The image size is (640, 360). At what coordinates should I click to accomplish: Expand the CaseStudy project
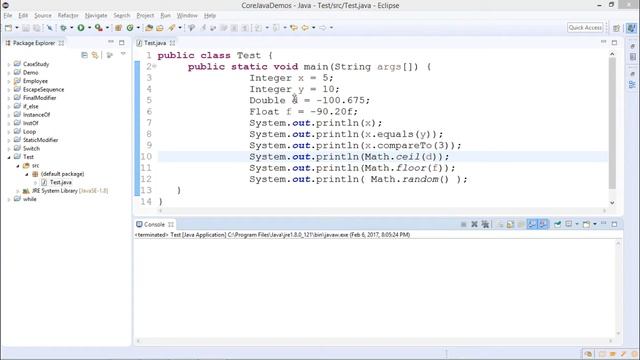pyautogui.click(x=9, y=64)
